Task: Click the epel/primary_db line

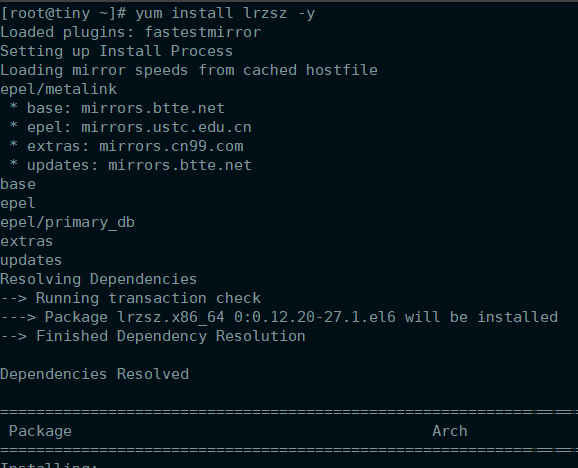Action: tap(67, 223)
